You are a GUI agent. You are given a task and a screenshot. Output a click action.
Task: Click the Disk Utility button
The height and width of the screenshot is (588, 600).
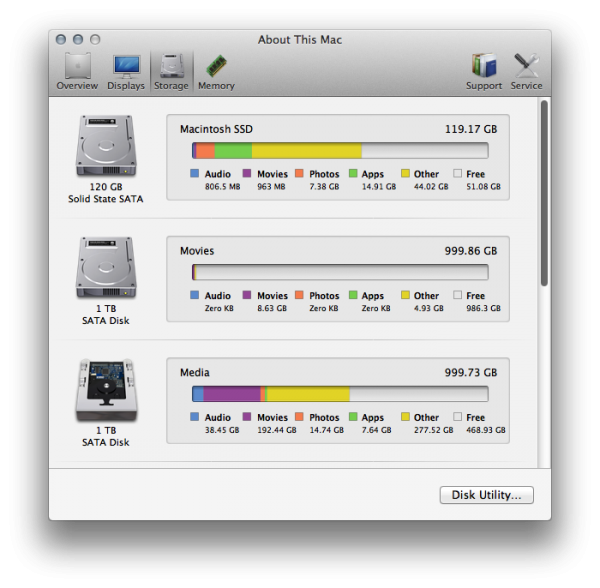tap(486, 495)
